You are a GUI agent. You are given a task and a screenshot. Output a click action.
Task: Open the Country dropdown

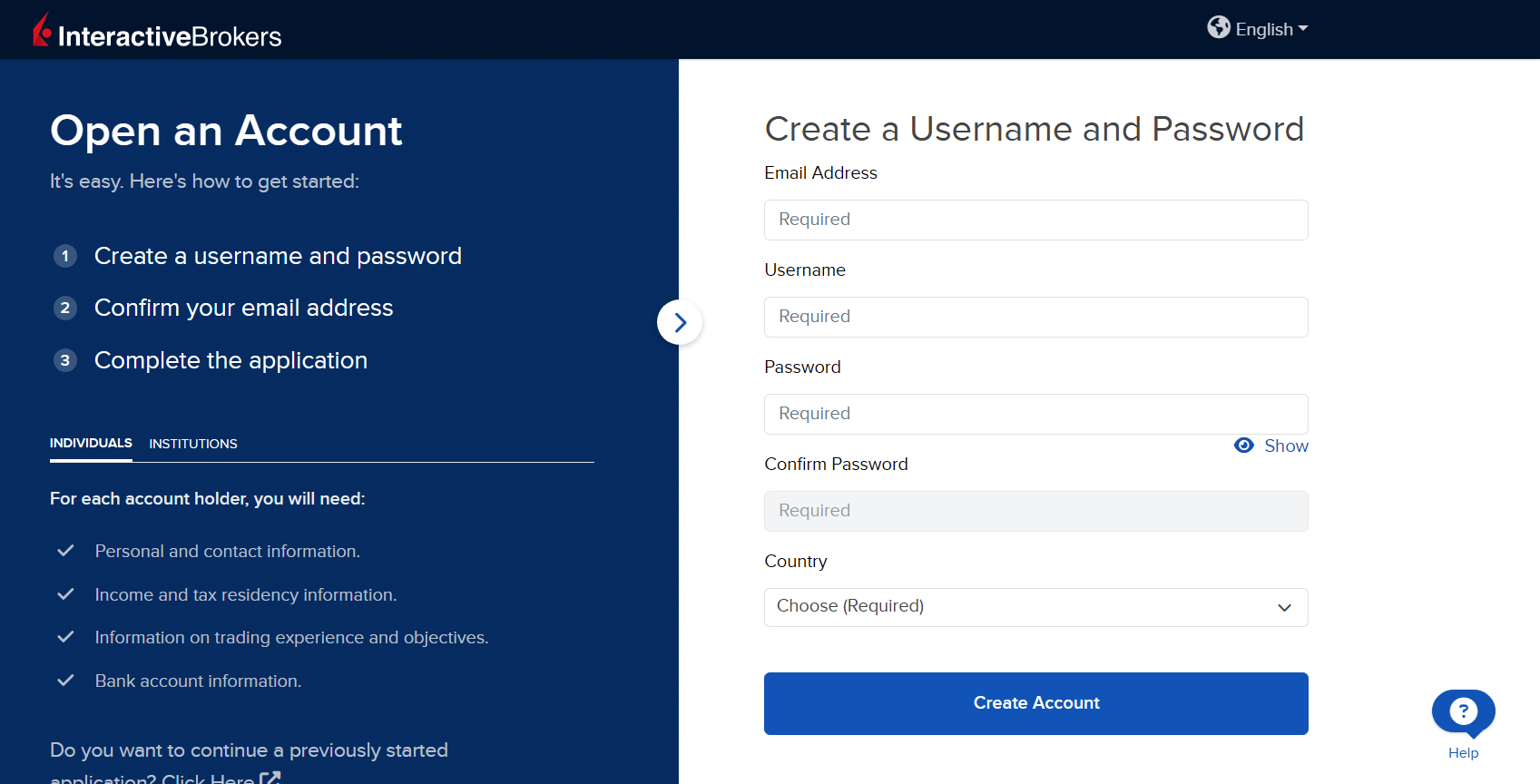pos(1035,607)
